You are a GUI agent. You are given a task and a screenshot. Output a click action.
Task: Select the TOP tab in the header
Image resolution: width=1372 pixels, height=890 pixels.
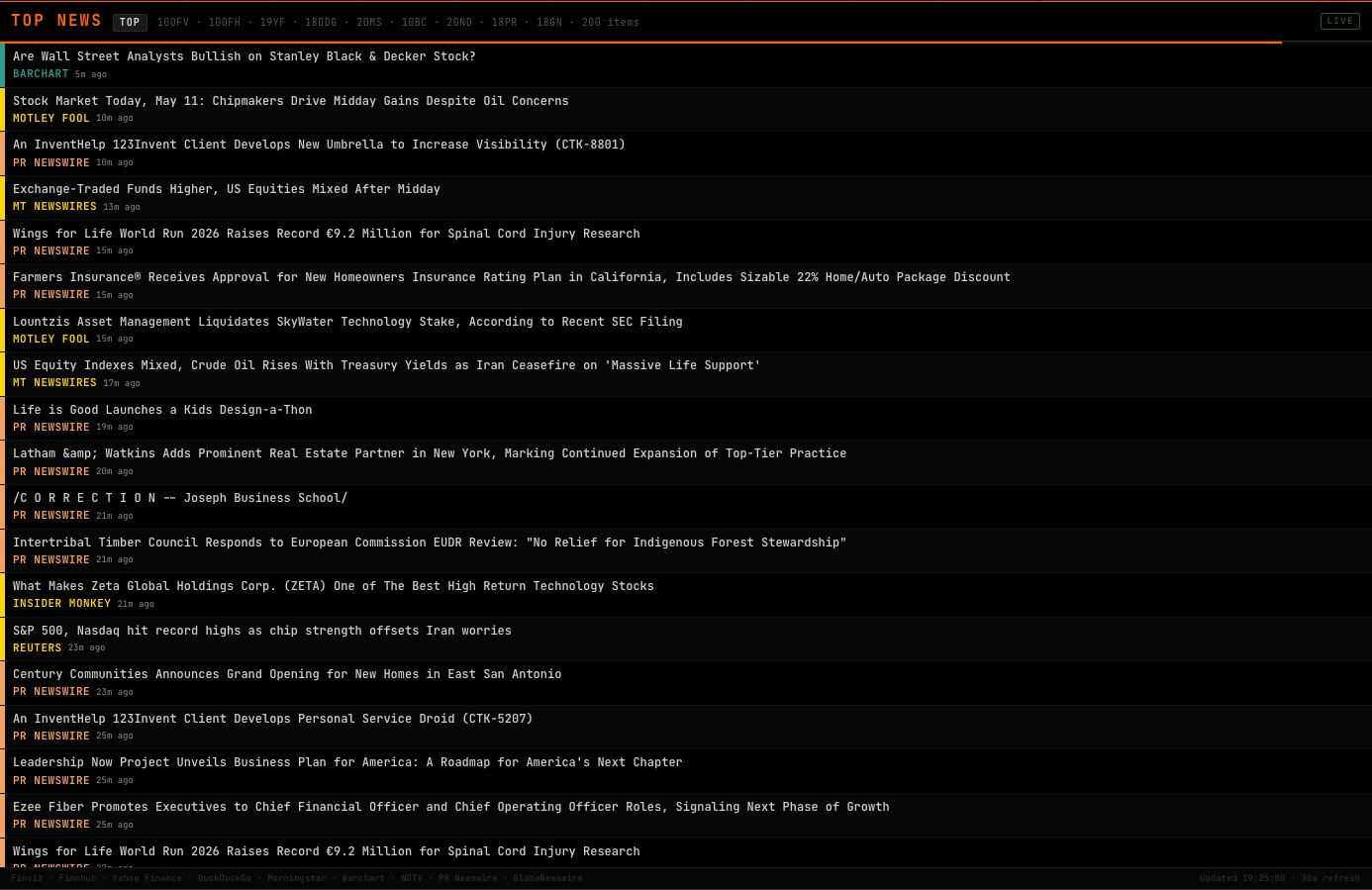pyautogui.click(x=130, y=22)
